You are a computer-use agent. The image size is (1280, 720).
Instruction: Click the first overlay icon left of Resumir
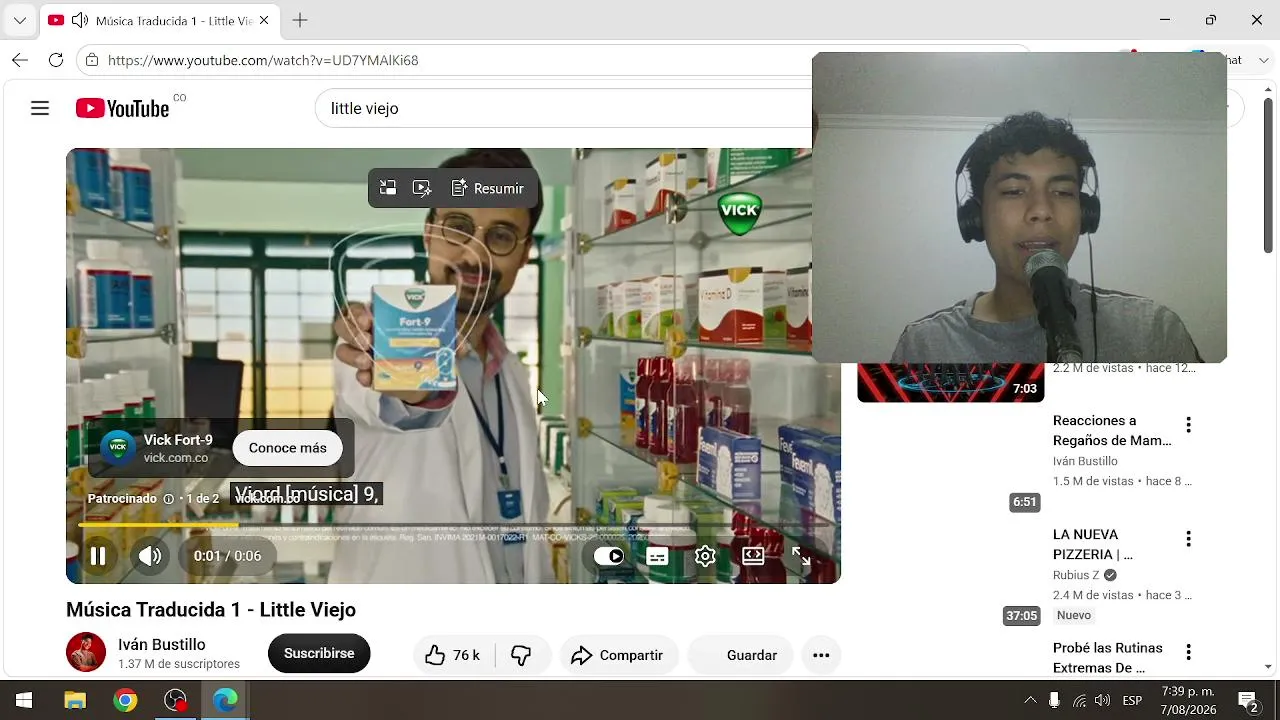coord(388,188)
